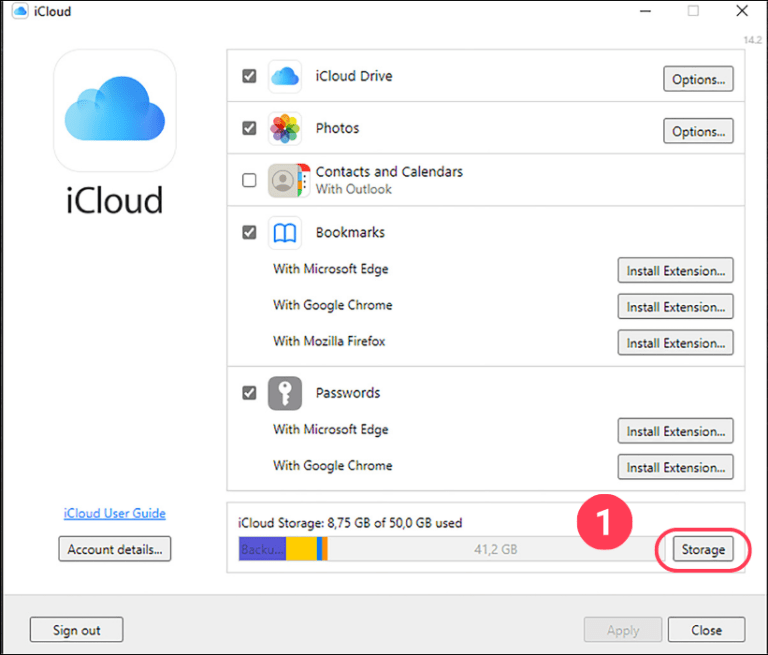This screenshot has width=768, height=655.
Task: Close the iCloud window with X
Action: tap(742, 11)
